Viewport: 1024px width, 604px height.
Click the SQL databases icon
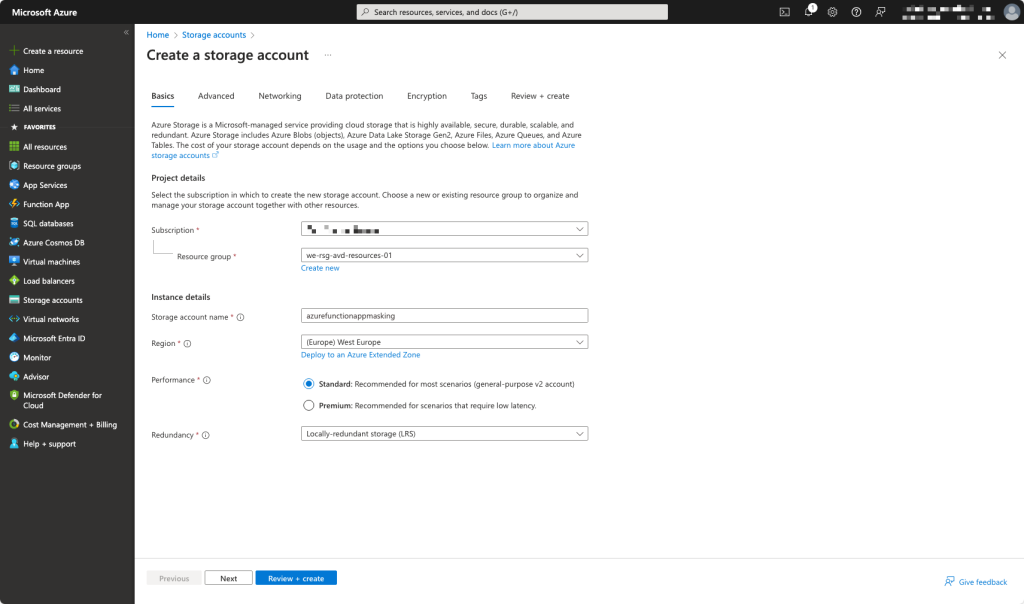click(14, 223)
